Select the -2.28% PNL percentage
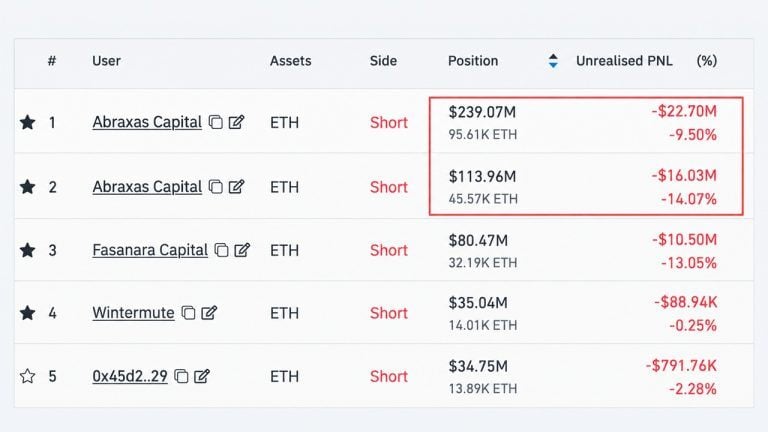Image resolution: width=768 pixels, height=432 pixels. pos(693,389)
